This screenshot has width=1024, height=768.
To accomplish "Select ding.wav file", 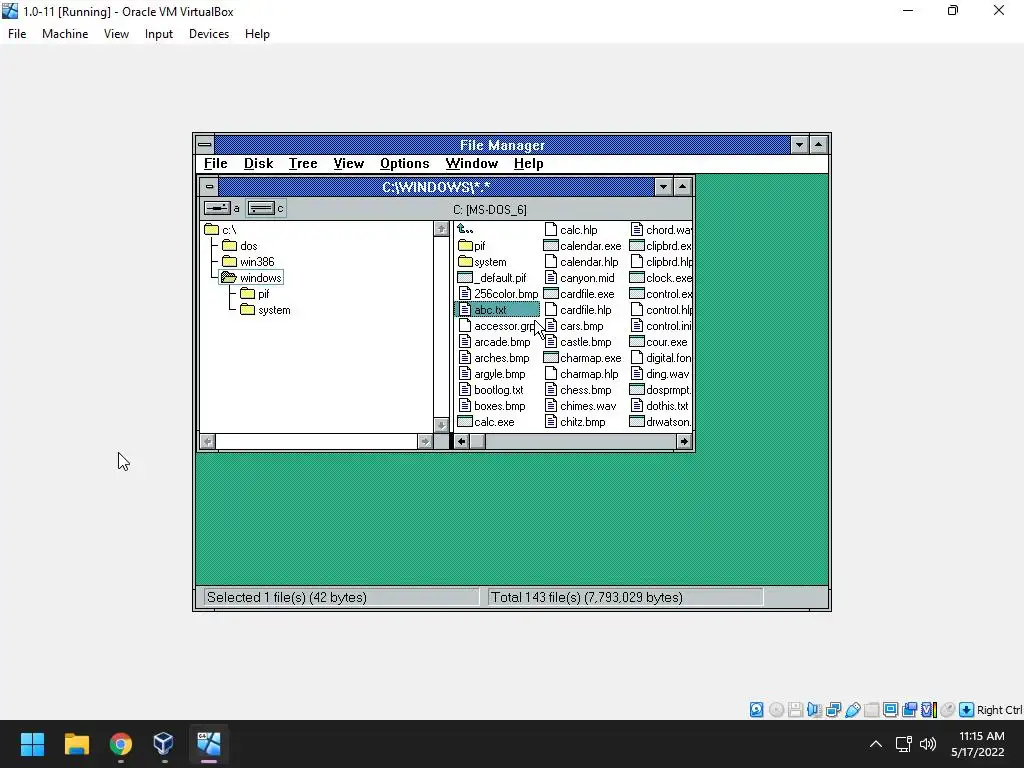I will (x=660, y=374).
